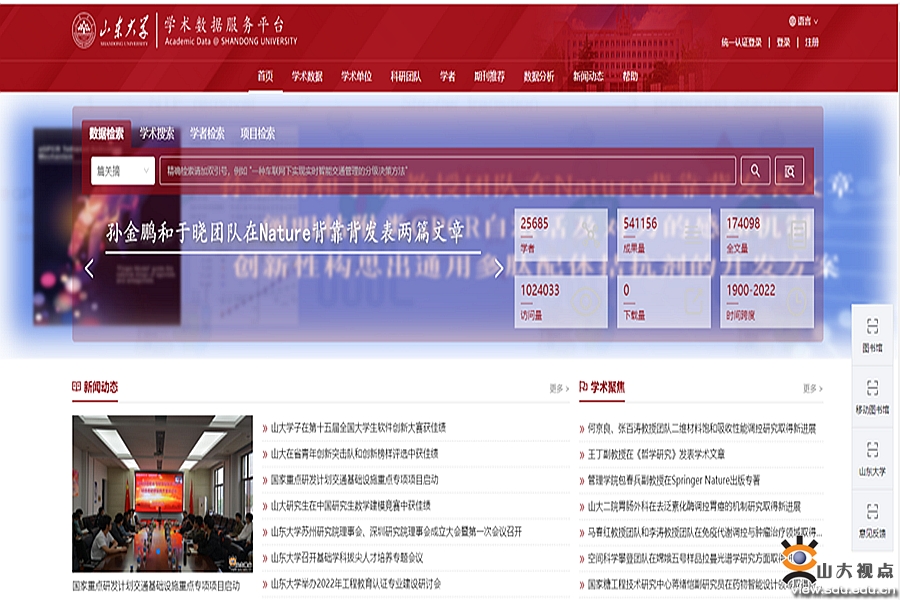Screen dimensions: 900x600
Task: Focus the keyword search input box
Action: pyautogui.click(x=448, y=171)
